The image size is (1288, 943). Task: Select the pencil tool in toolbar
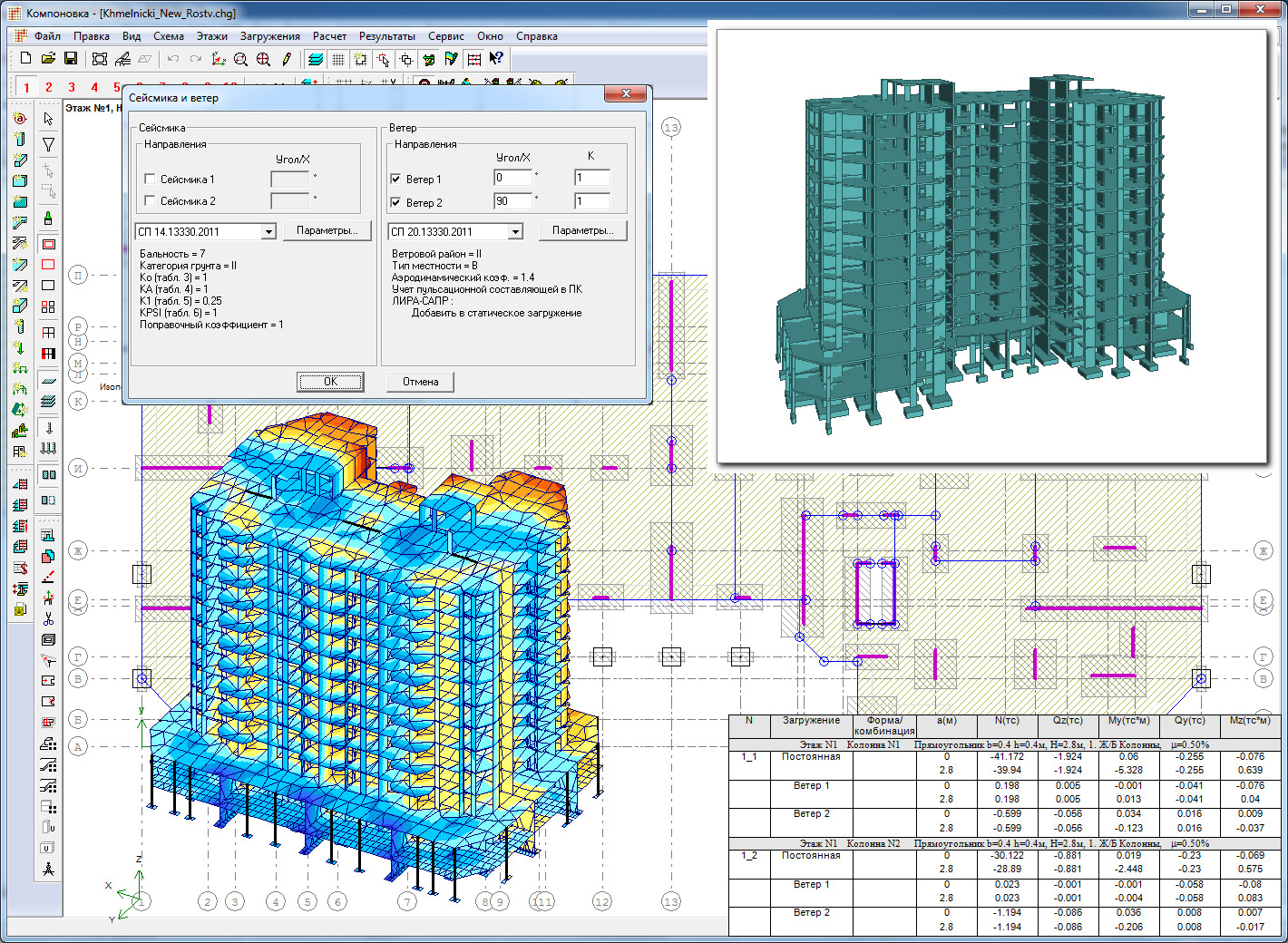click(287, 59)
